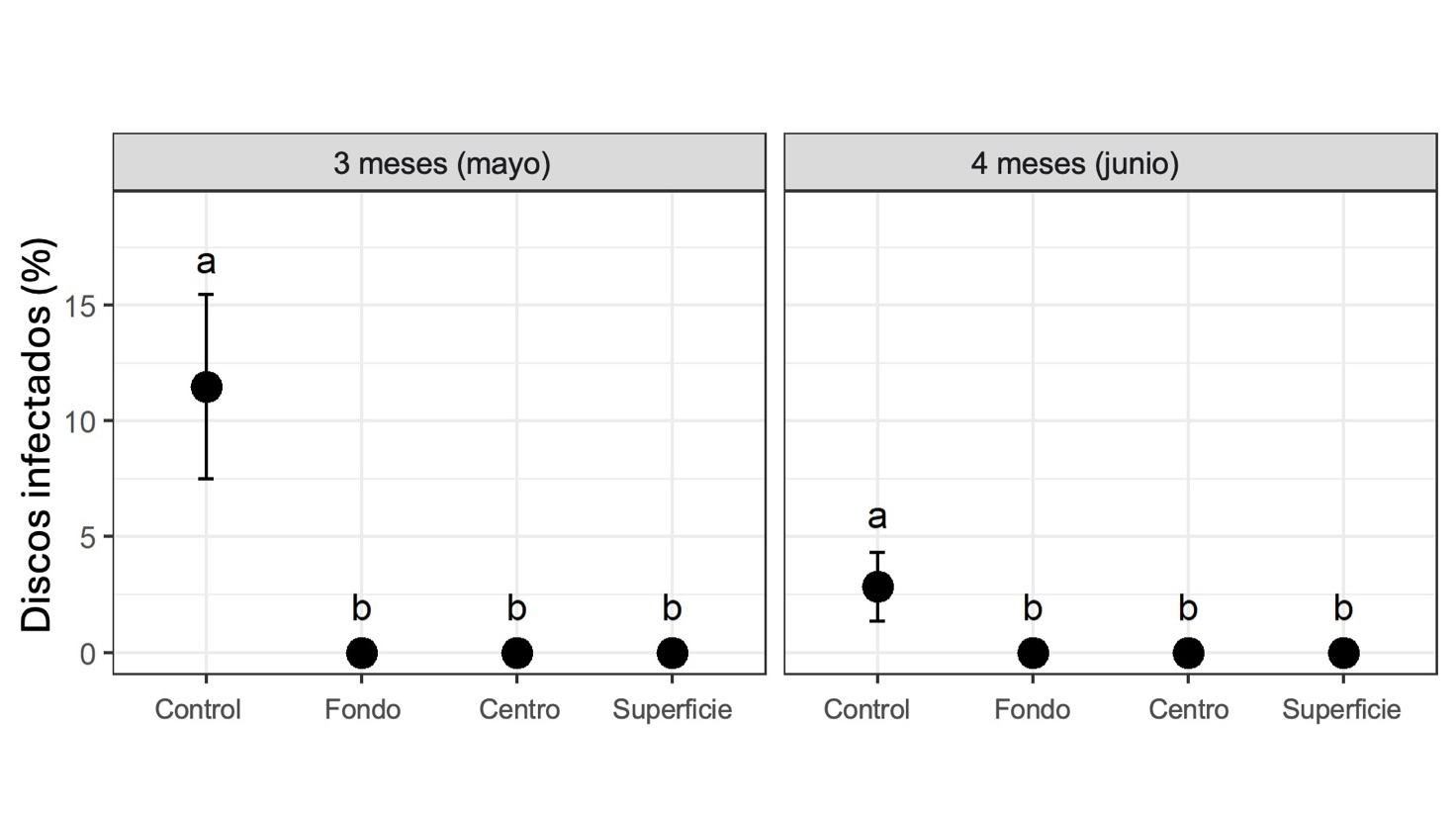This screenshot has height=819, width=1456.
Task: Click the Superficie data point in 4 meses panel
Action: [x=1343, y=653]
